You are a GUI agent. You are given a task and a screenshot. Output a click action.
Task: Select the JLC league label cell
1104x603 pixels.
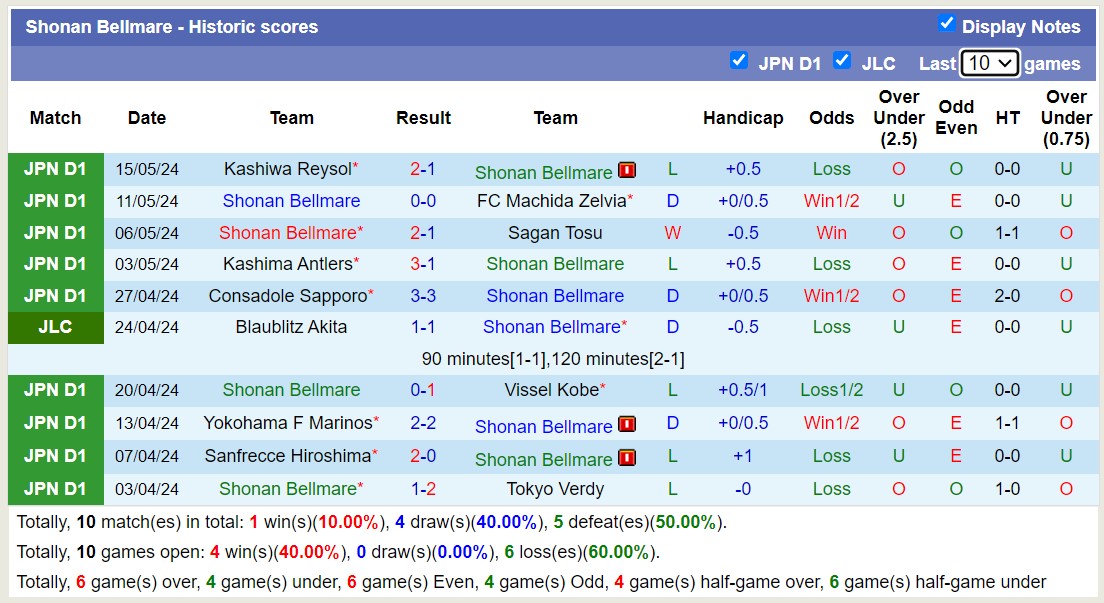(55, 327)
